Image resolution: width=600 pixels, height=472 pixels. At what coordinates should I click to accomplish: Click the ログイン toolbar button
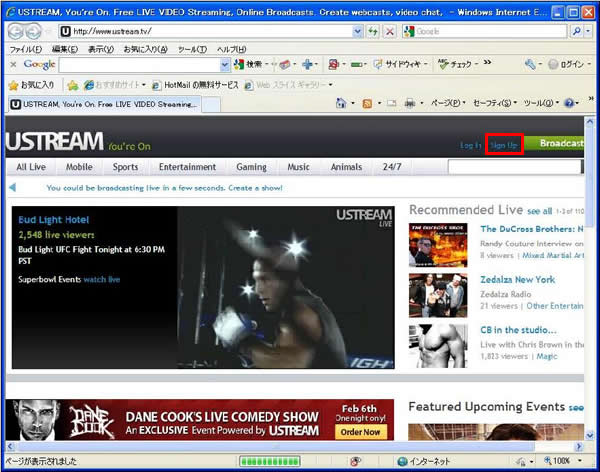tap(567, 64)
